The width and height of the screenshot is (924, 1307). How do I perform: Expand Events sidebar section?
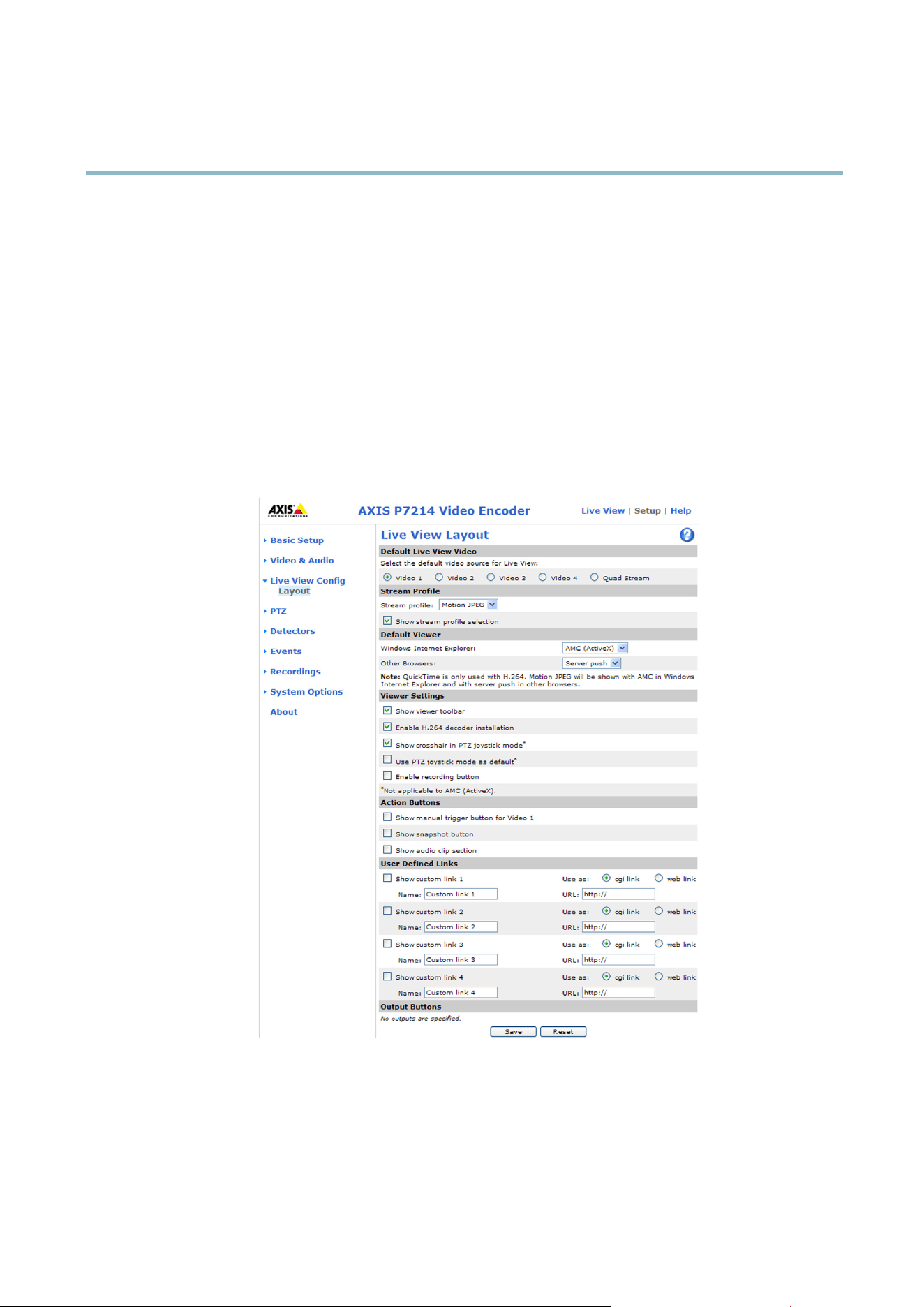click(285, 651)
